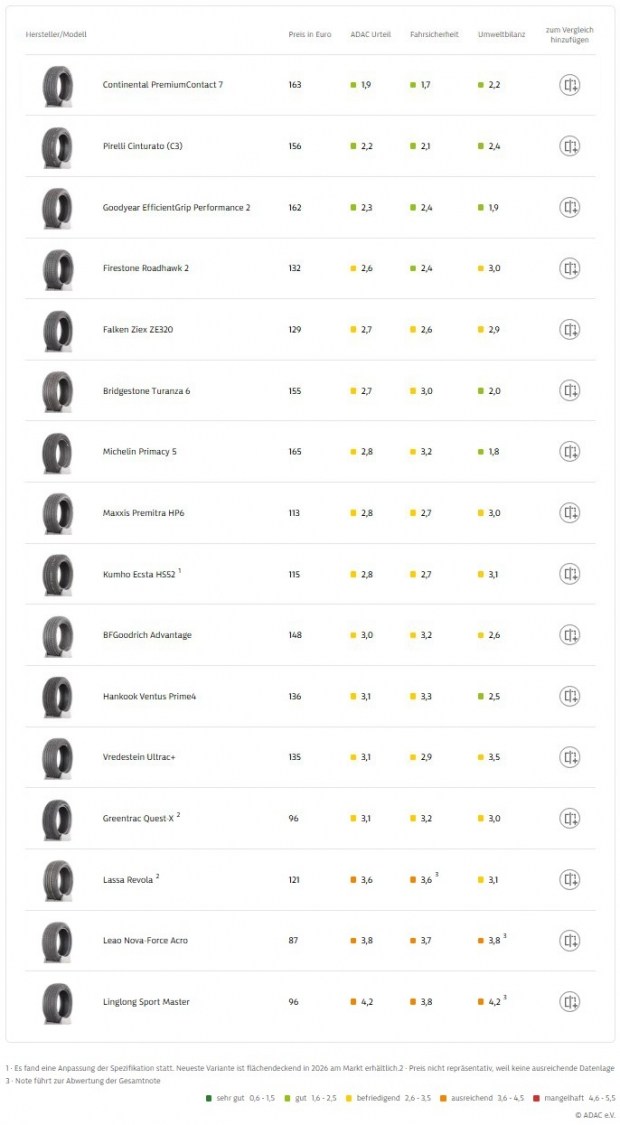Click compare icon for Kumho Ecsta HS52
The image size is (620, 1125).
pos(569,574)
